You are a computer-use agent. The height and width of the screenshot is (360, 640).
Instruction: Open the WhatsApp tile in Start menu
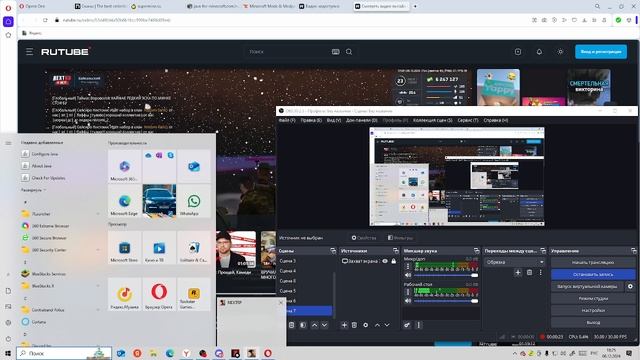click(x=194, y=201)
